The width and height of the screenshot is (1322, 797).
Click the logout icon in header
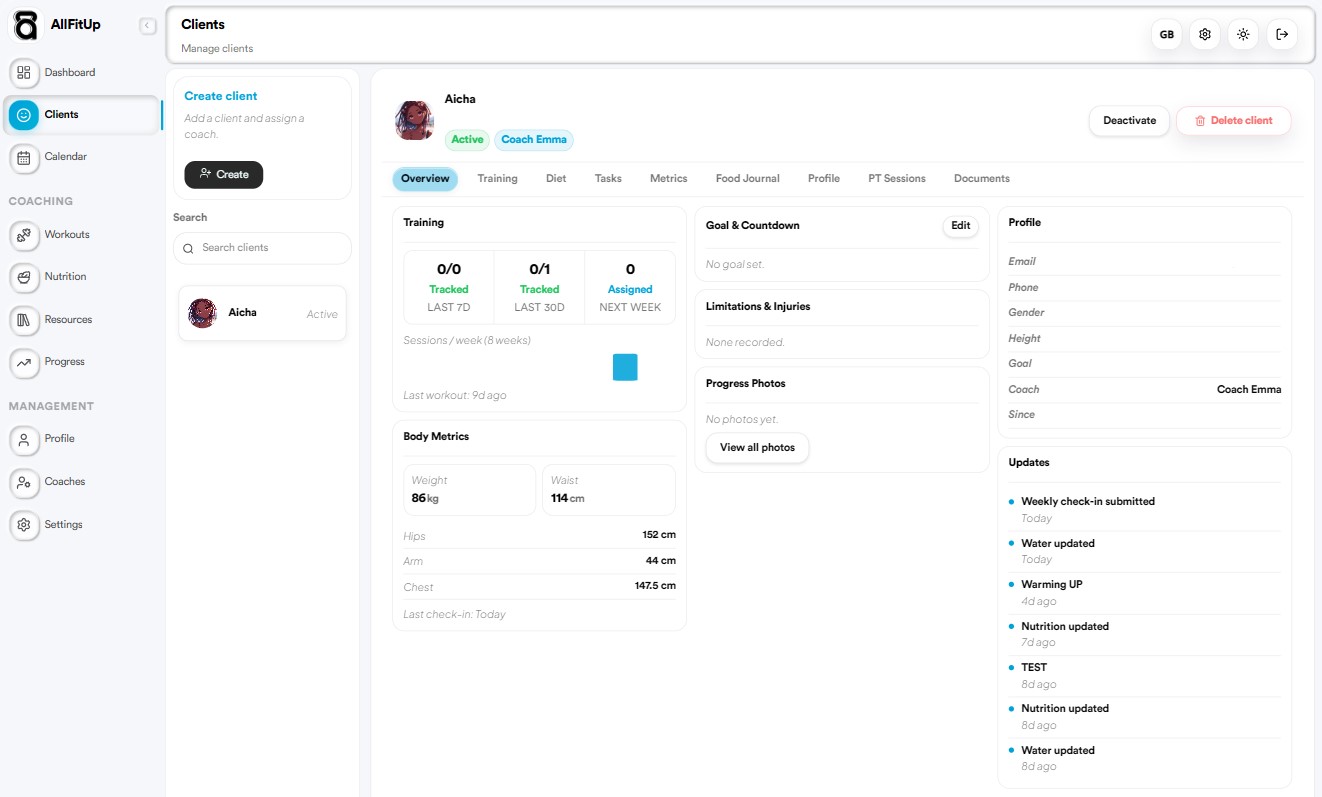click(x=1281, y=34)
